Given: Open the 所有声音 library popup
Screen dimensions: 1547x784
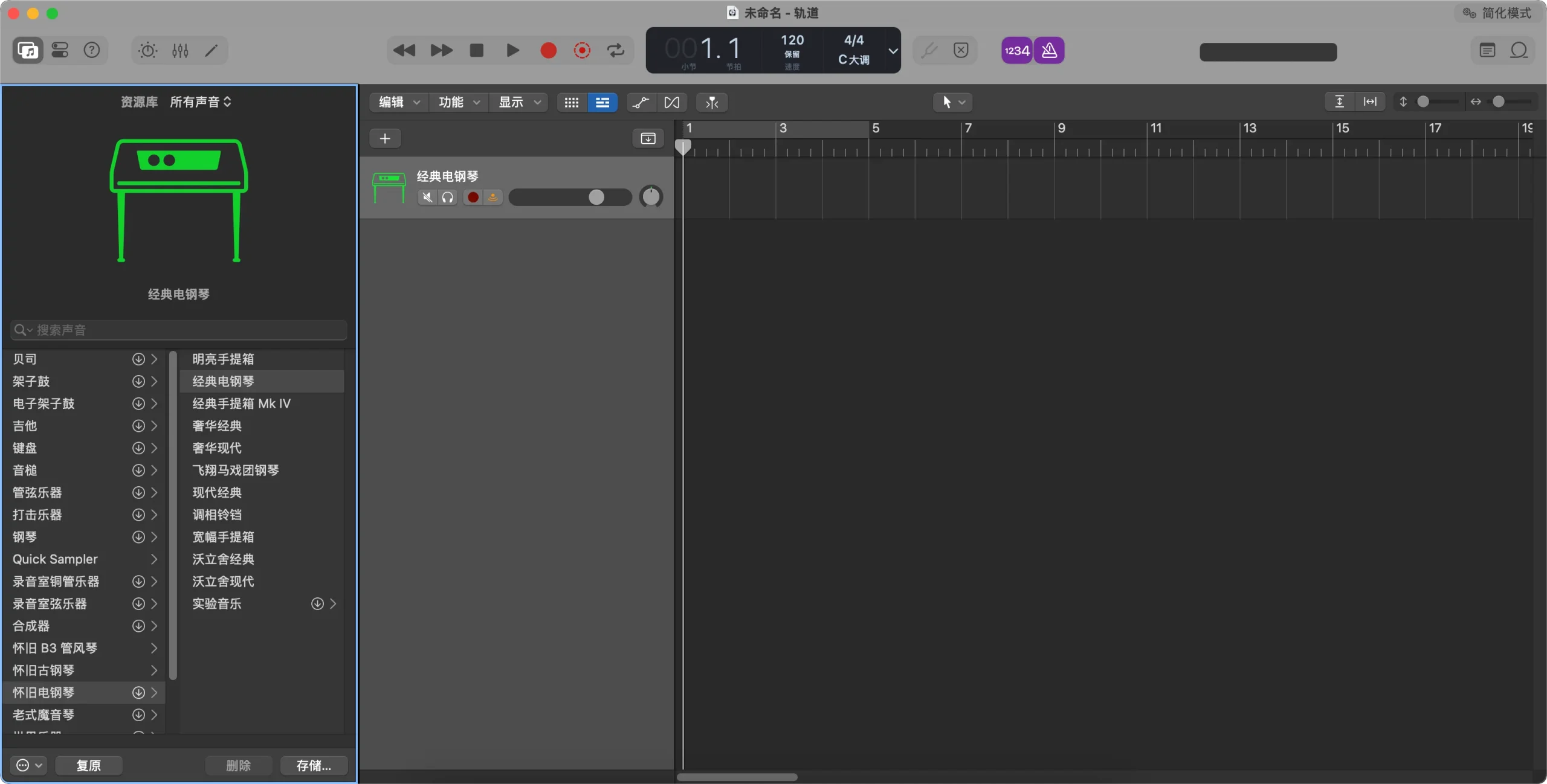Looking at the screenshot, I should coord(200,102).
